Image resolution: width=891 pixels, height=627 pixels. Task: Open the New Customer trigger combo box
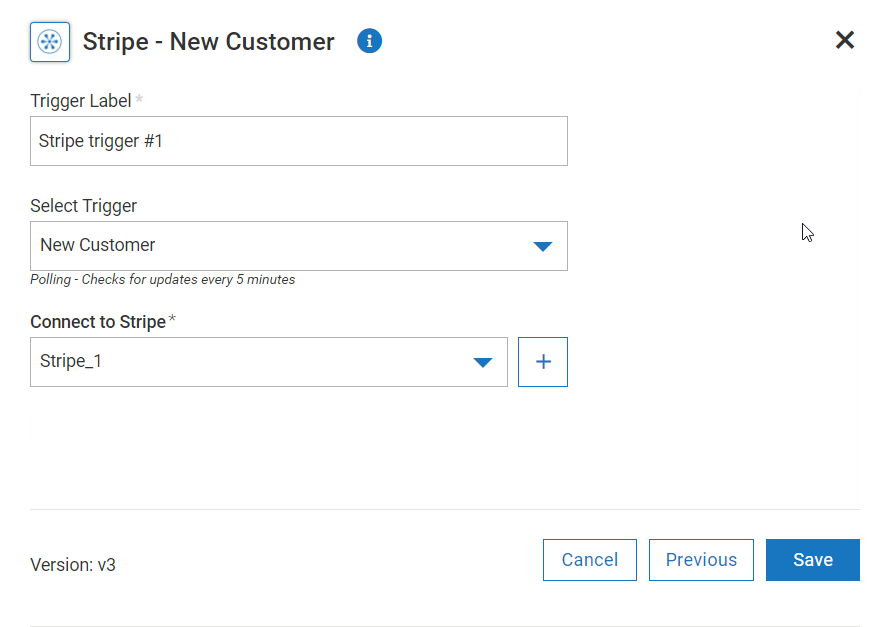[299, 246]
